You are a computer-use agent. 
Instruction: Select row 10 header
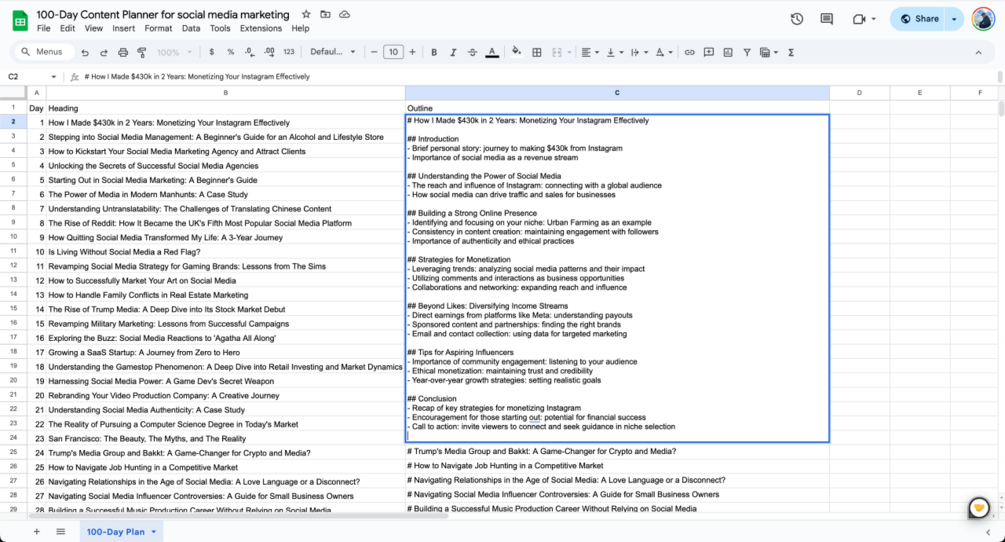click(x=13, y=236)
